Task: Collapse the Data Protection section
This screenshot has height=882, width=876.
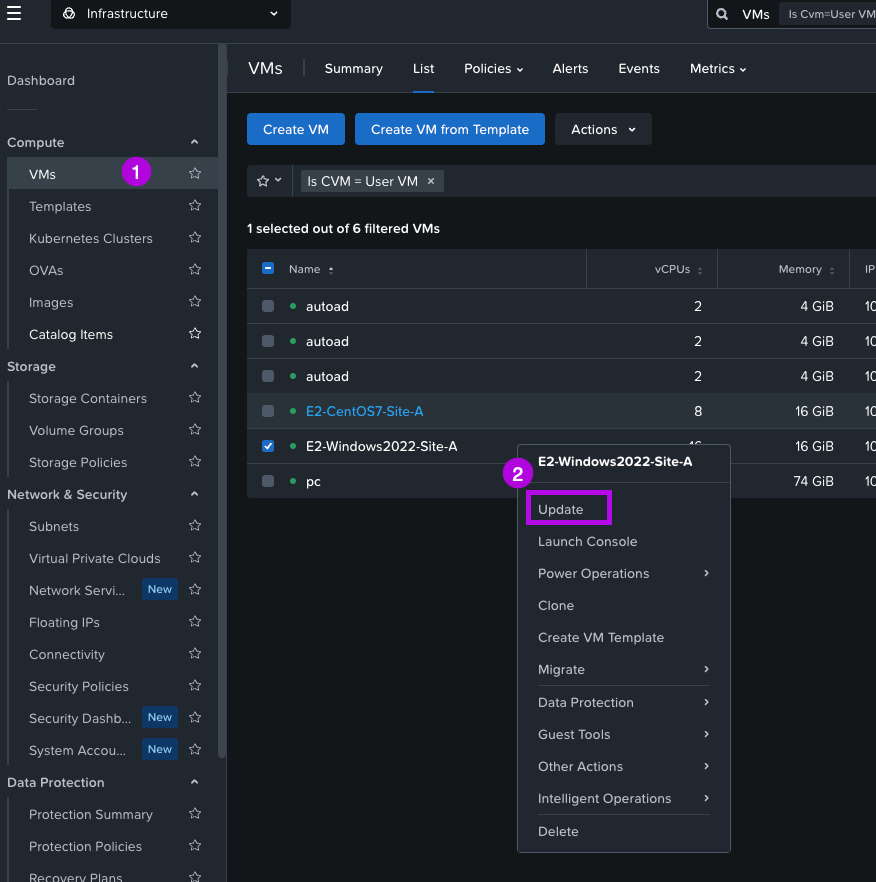Action: click(x=194, y=782)
